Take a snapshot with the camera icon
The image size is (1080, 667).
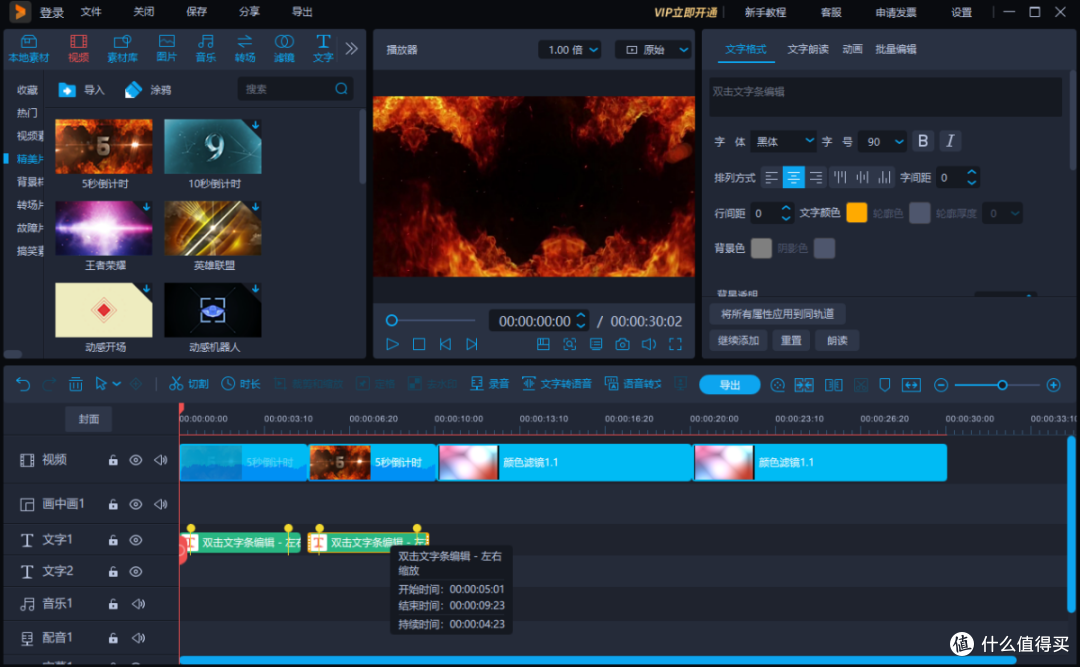[x=622, y=344]
